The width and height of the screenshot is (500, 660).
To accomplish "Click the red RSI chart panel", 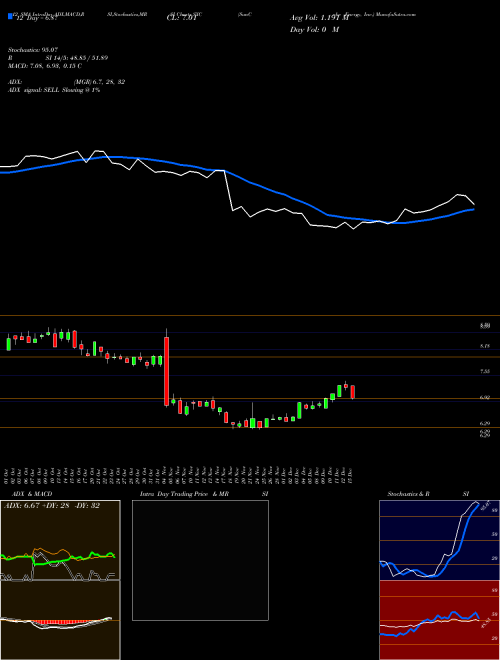I will (439, 620).
